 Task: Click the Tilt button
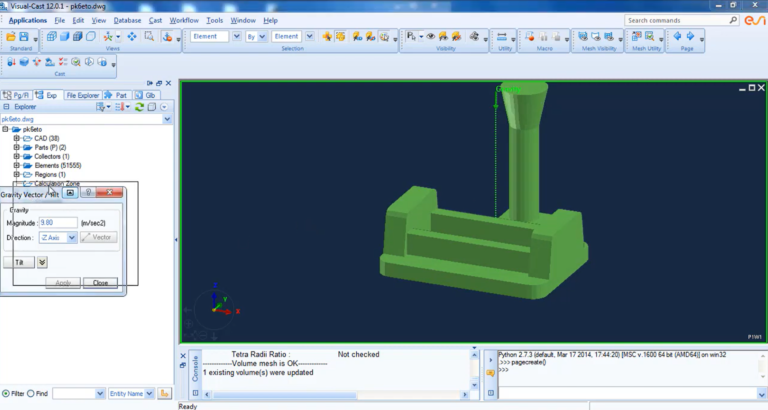pyautogui.click(x=19, y=262)
